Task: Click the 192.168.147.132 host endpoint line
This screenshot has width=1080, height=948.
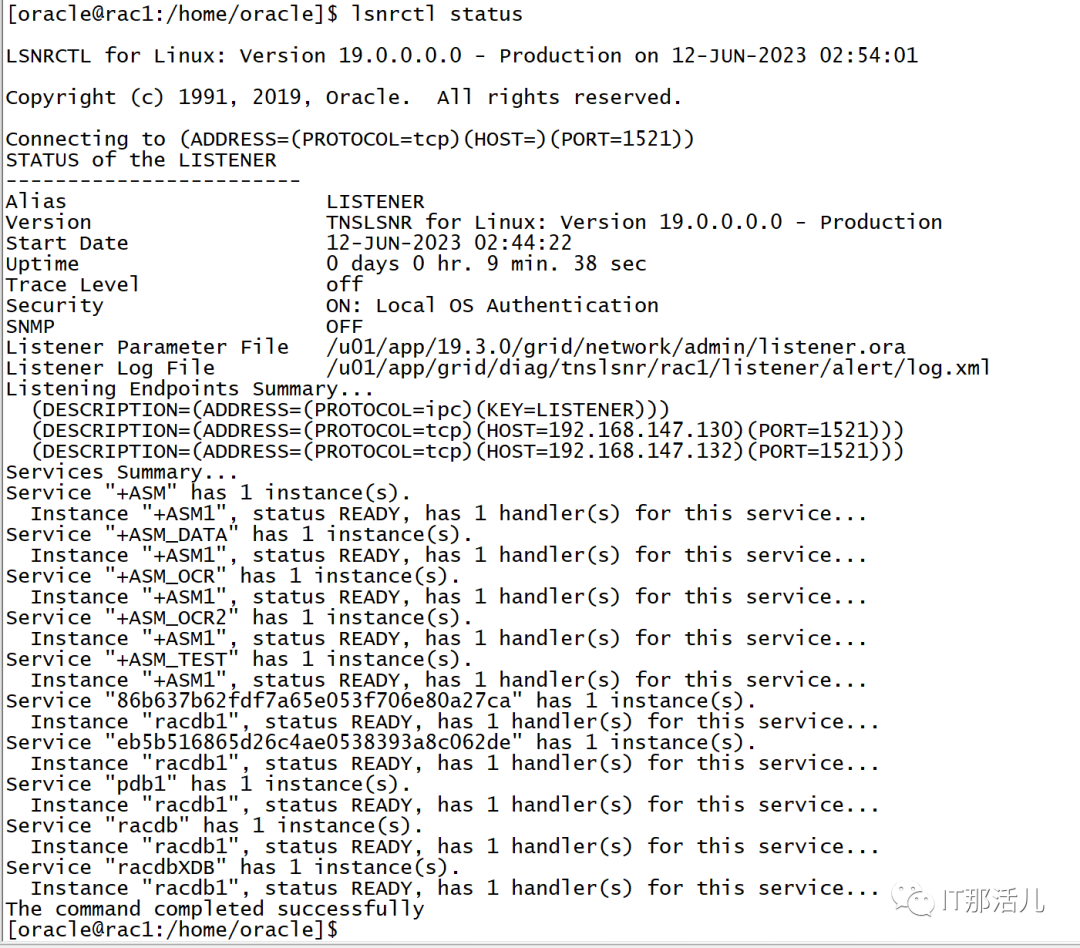Action: (x=468, y=451)
